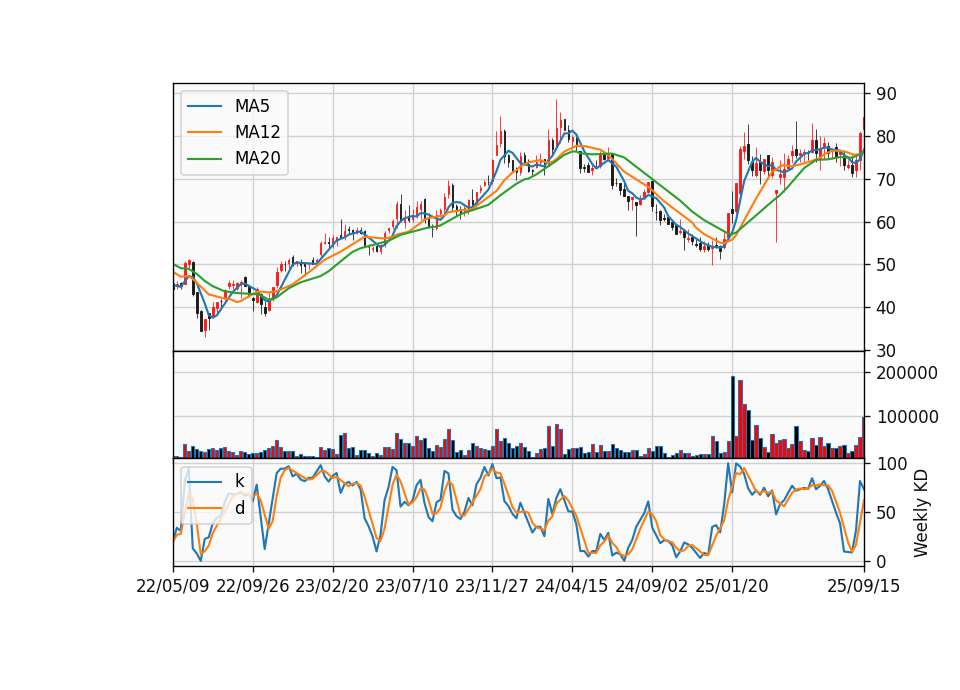Click the 30 price axis label
Viewport: 960px width, 690px height.
(886, 351)
